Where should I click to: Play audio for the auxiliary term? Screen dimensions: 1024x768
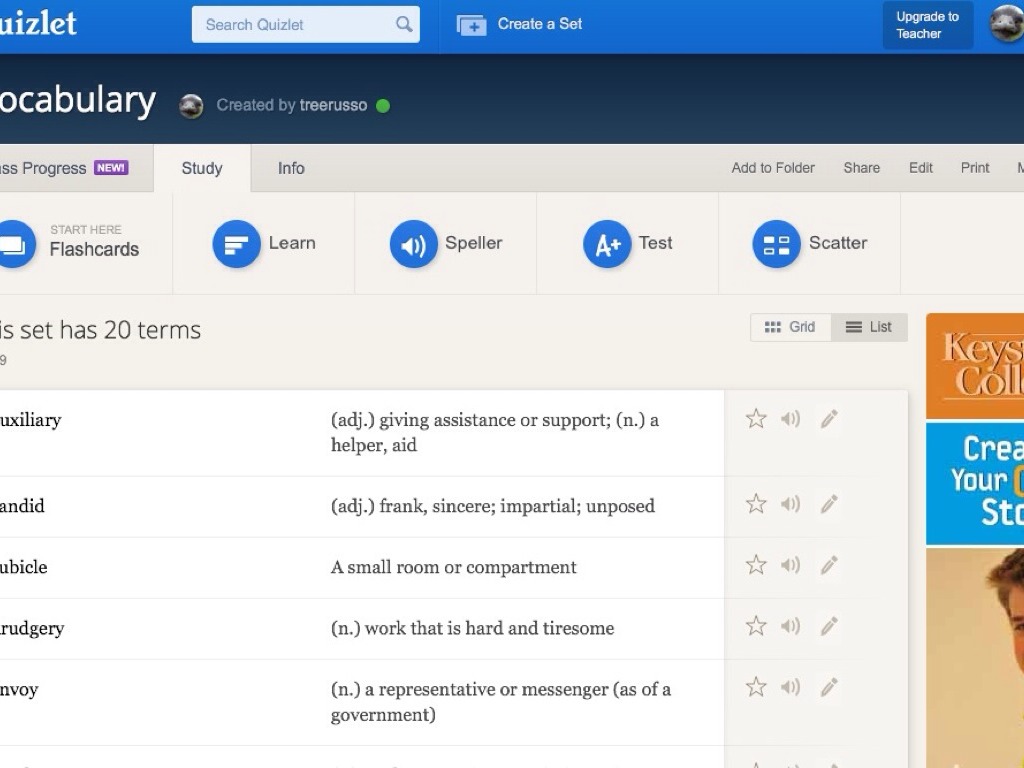(791, 419)
